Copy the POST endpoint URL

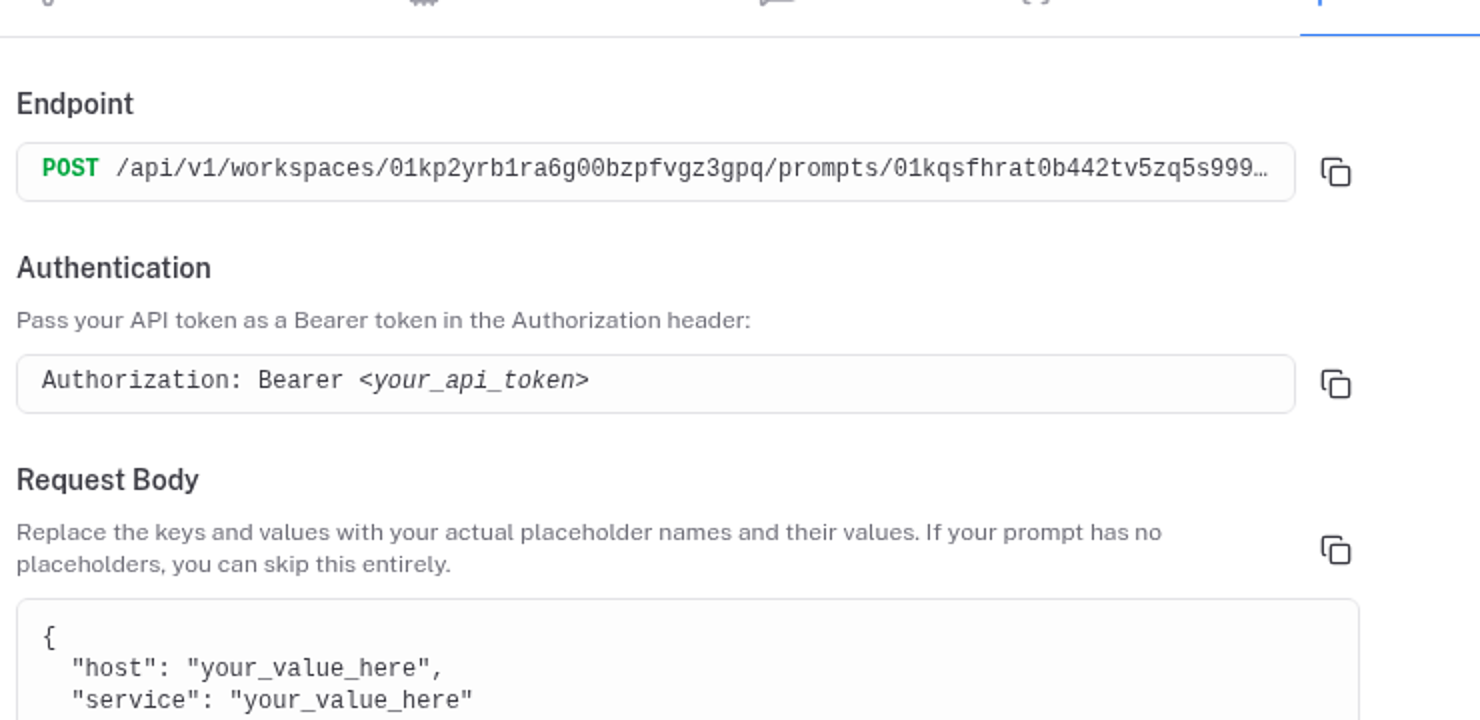coord(1336,172)
